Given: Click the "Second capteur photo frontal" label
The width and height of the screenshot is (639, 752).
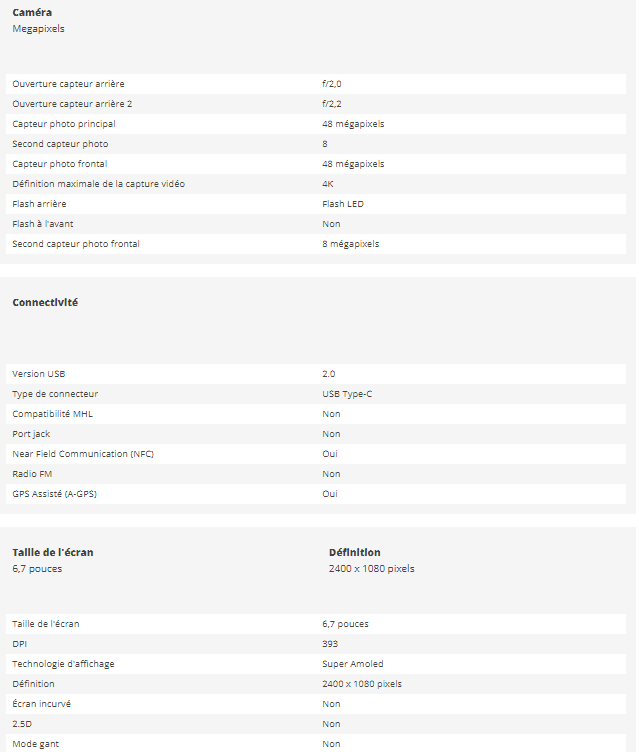Looking at the screenshot, I should click(76, 244).
